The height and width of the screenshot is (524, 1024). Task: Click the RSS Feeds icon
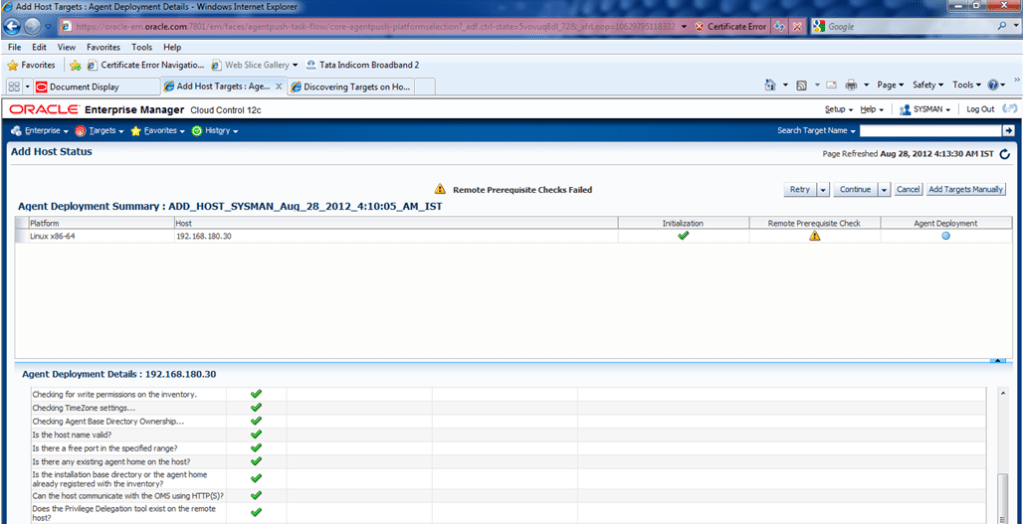(x=802, y=85)
